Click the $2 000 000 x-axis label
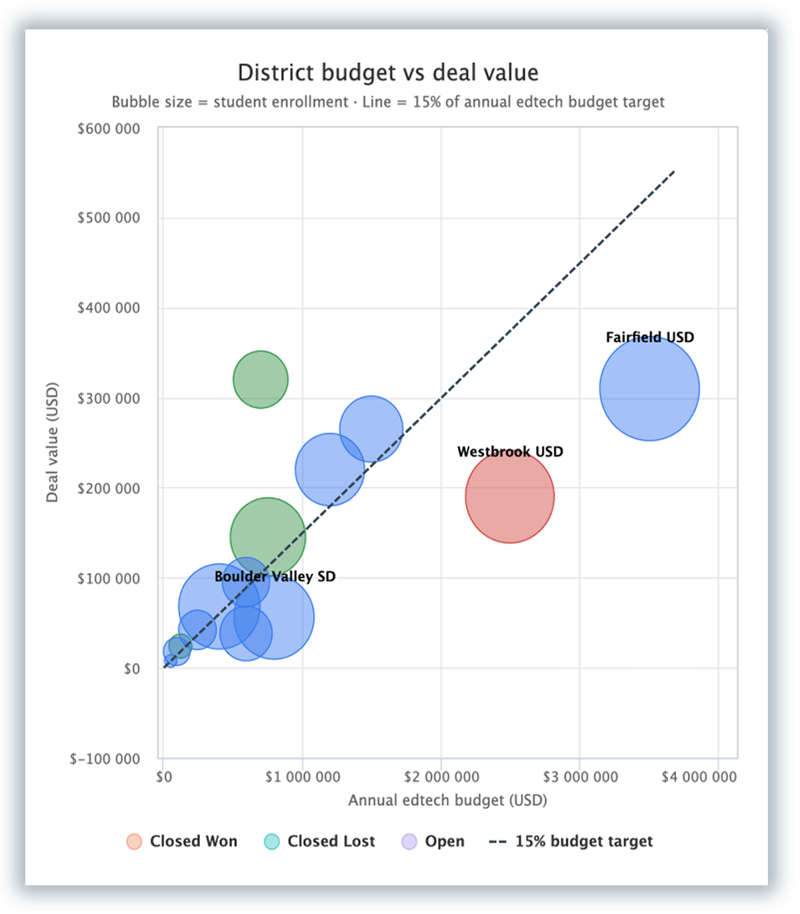Image resolution: width=800 pixels, height=914 pixels. pyautogui.click(x=442, y=777)
